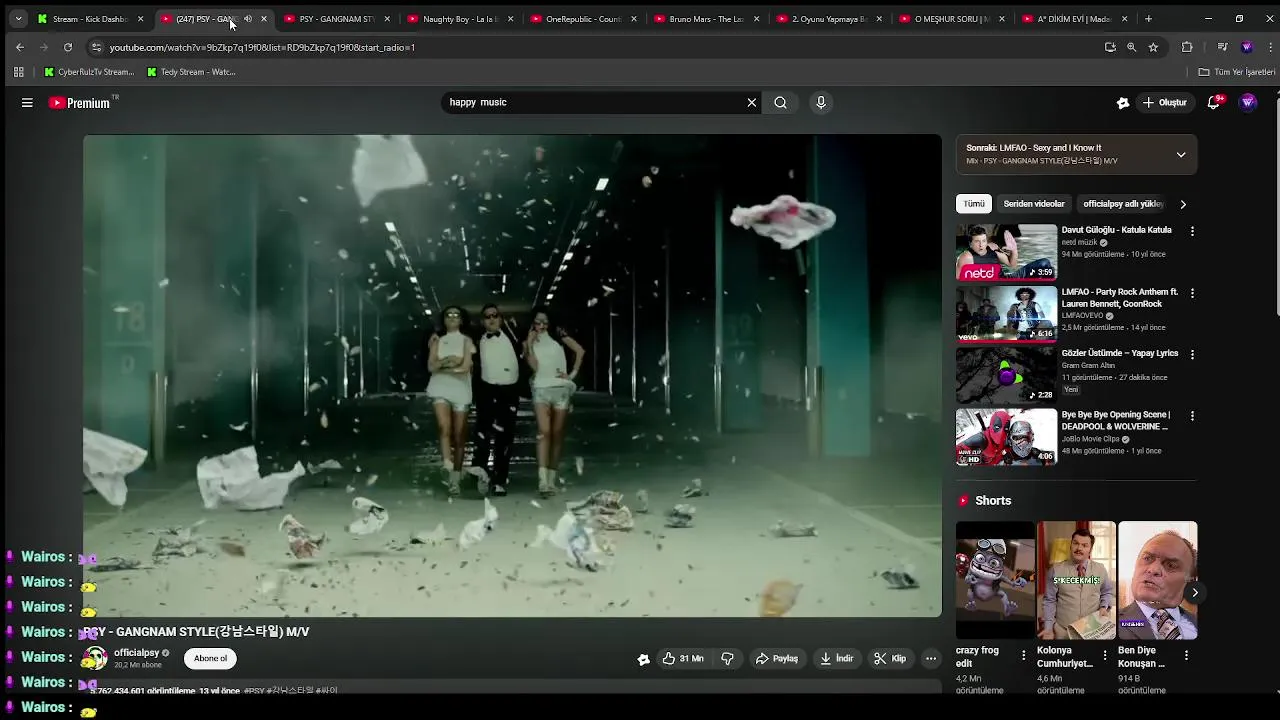Open the crazy frog edit short
The height and width of the screenshot is (720, 1280).
[x=995, y=580]
